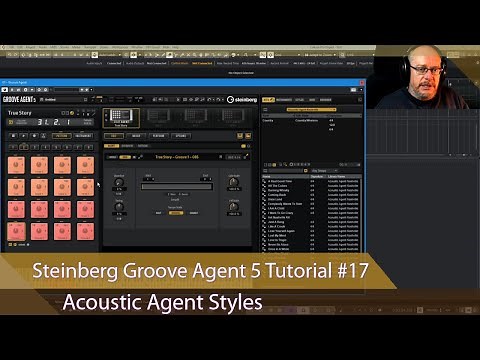The width and height of the screenshot is (480, 360).
Task: Open the Audio menu in Cubase
Action: [43, 47]
